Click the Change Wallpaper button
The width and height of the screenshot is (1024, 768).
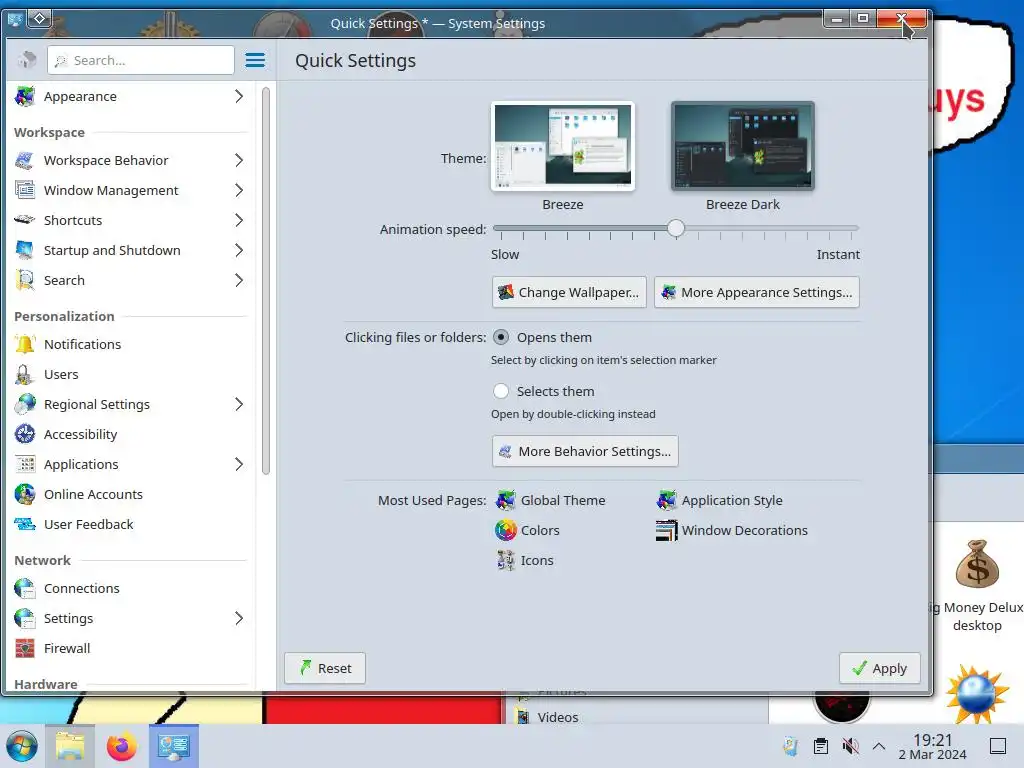[x=569, y=292]
